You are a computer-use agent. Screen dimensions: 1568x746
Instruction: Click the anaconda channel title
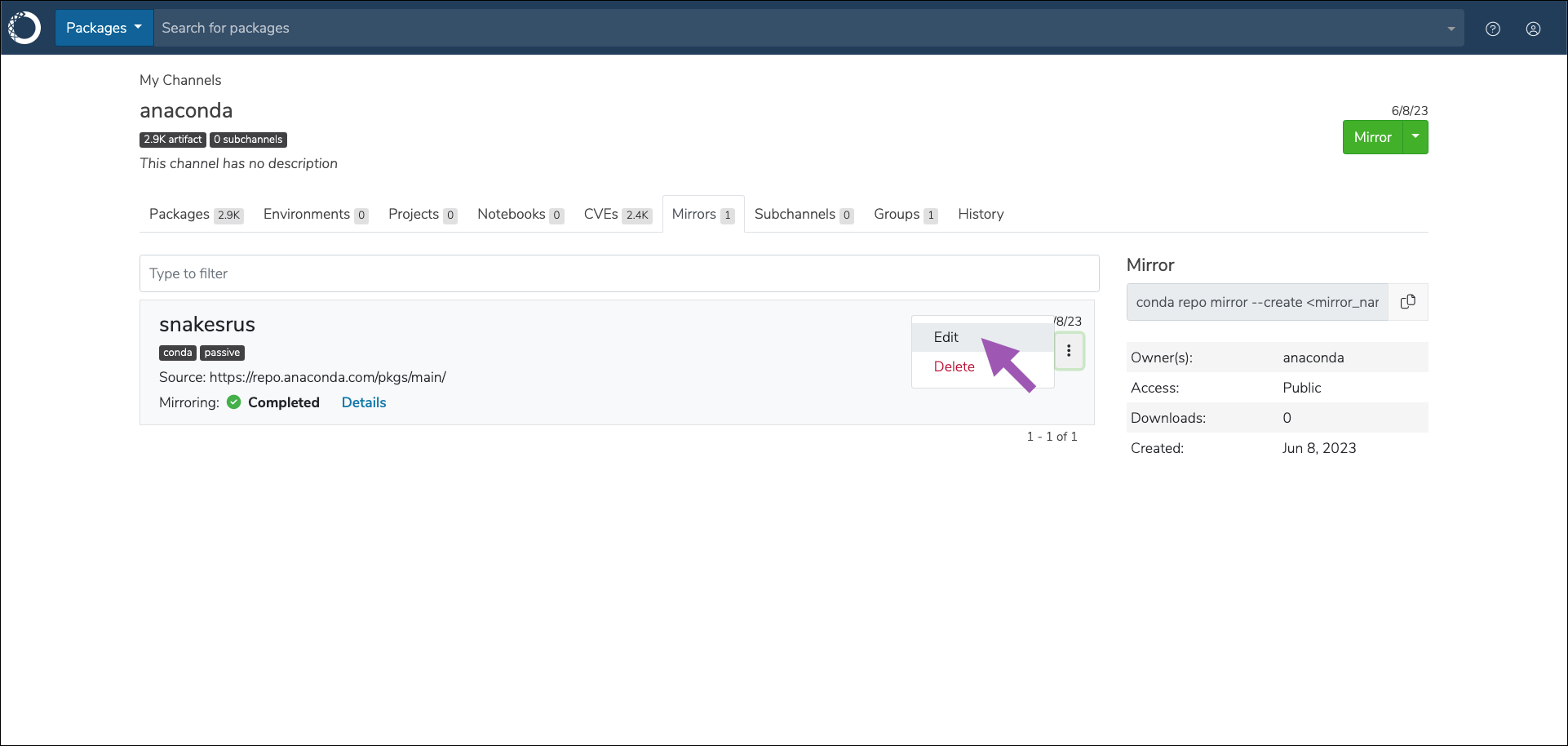[x=186, y=110]
